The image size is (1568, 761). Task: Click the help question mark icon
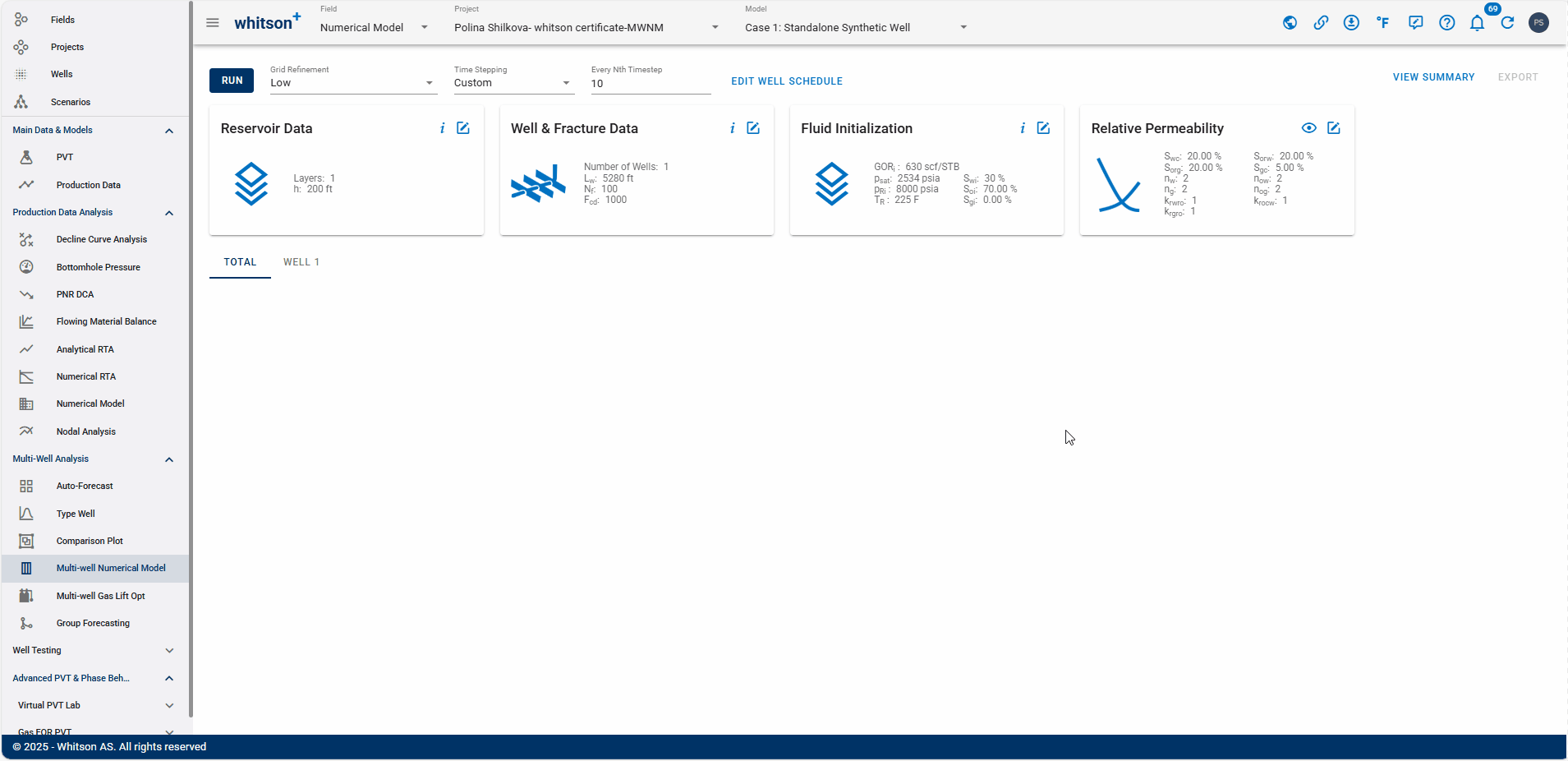(x=1447, y=23)
